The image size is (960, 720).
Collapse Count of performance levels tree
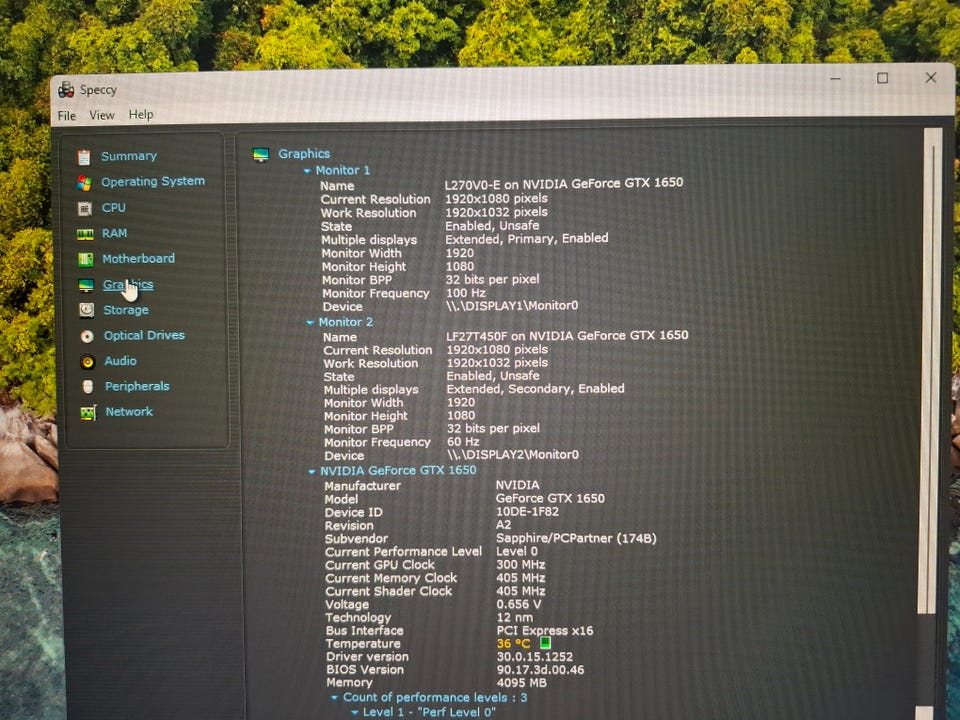point(335,698)
